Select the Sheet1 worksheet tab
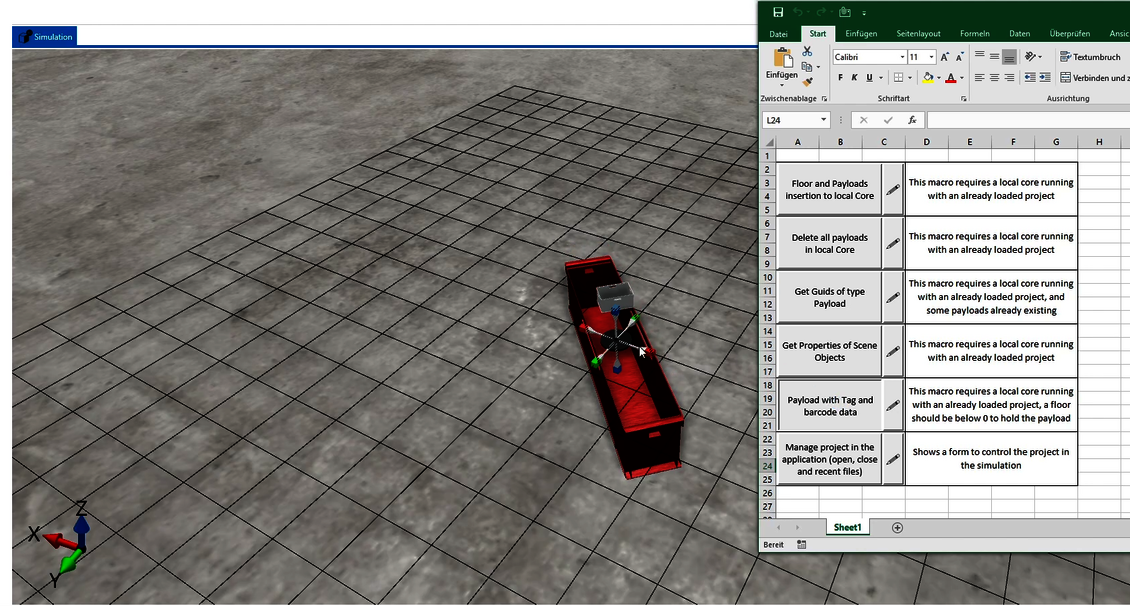 coord(848,527)
